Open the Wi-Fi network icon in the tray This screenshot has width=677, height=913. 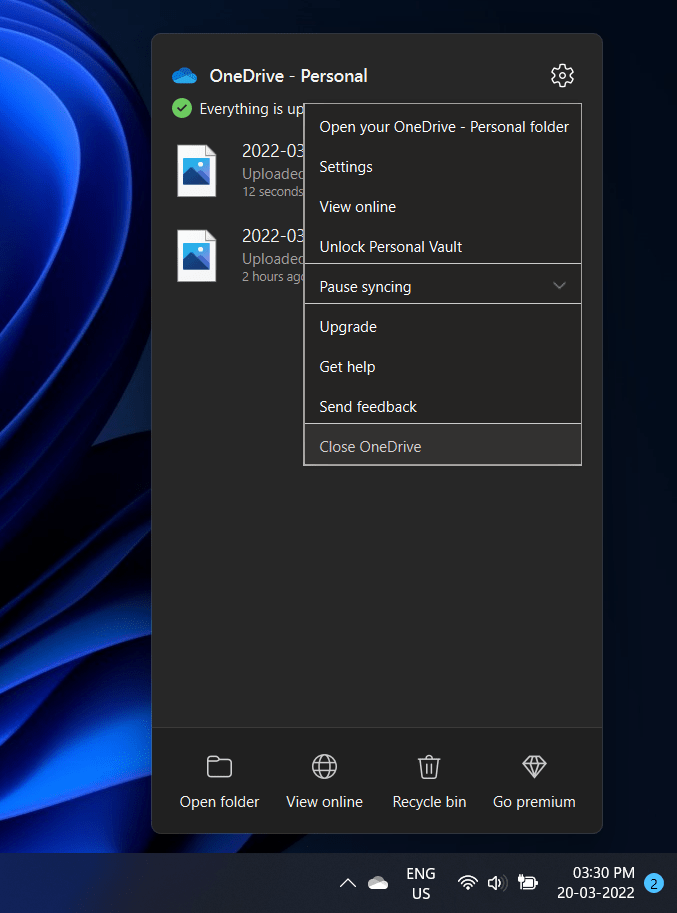click(467, 883)
